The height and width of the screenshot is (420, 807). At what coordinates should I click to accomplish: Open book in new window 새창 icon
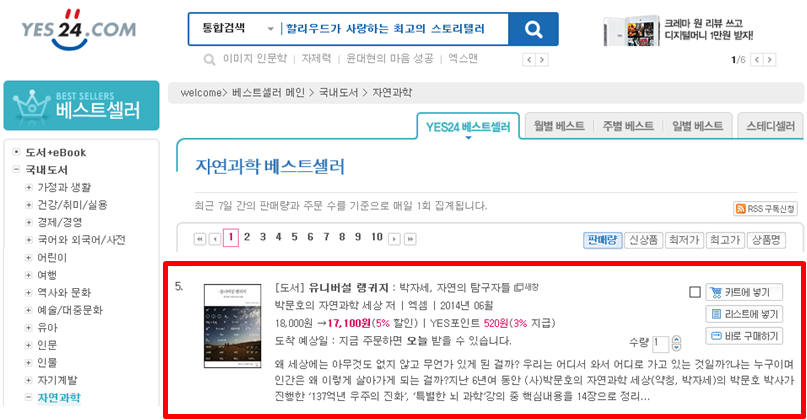click(527, 287)
